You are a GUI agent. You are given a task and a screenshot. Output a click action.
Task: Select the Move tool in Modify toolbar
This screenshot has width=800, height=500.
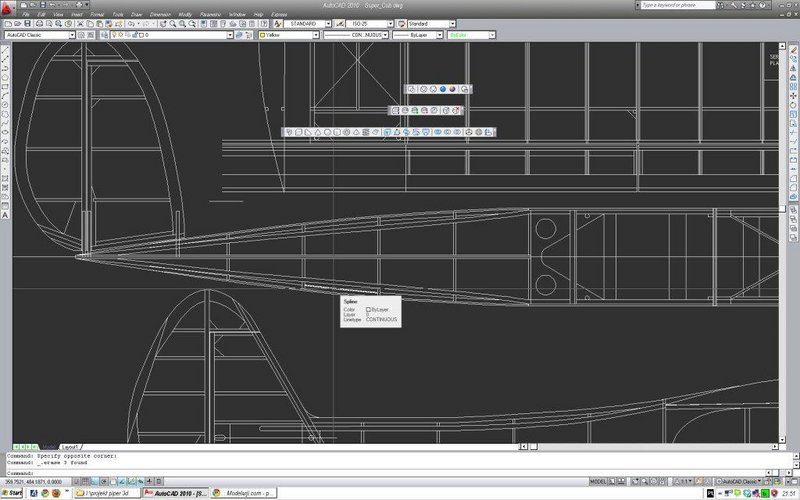pos(793,95)
